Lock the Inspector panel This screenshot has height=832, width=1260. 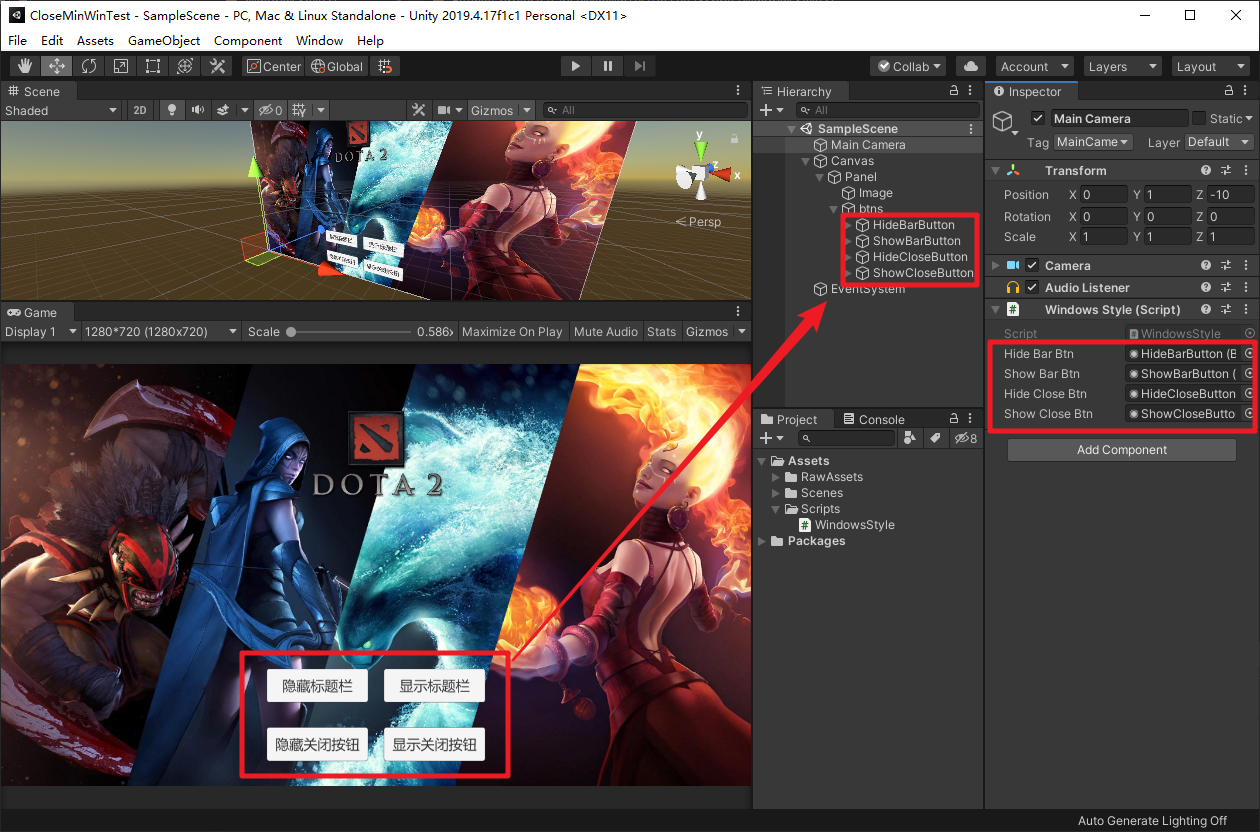1230,91
